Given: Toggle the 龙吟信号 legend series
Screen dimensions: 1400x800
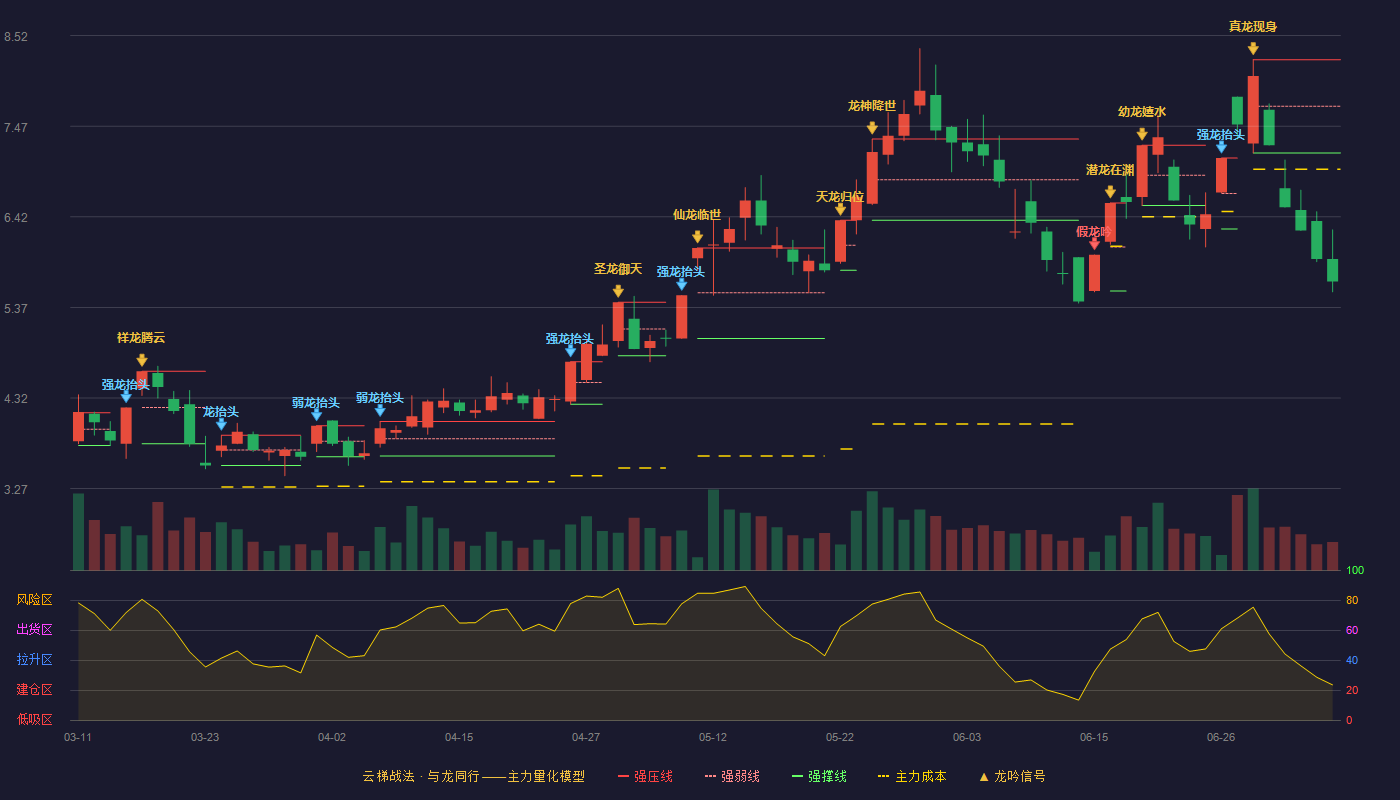Looking at the screenshot, I should pyautogui.click(x=1012, y=776).
